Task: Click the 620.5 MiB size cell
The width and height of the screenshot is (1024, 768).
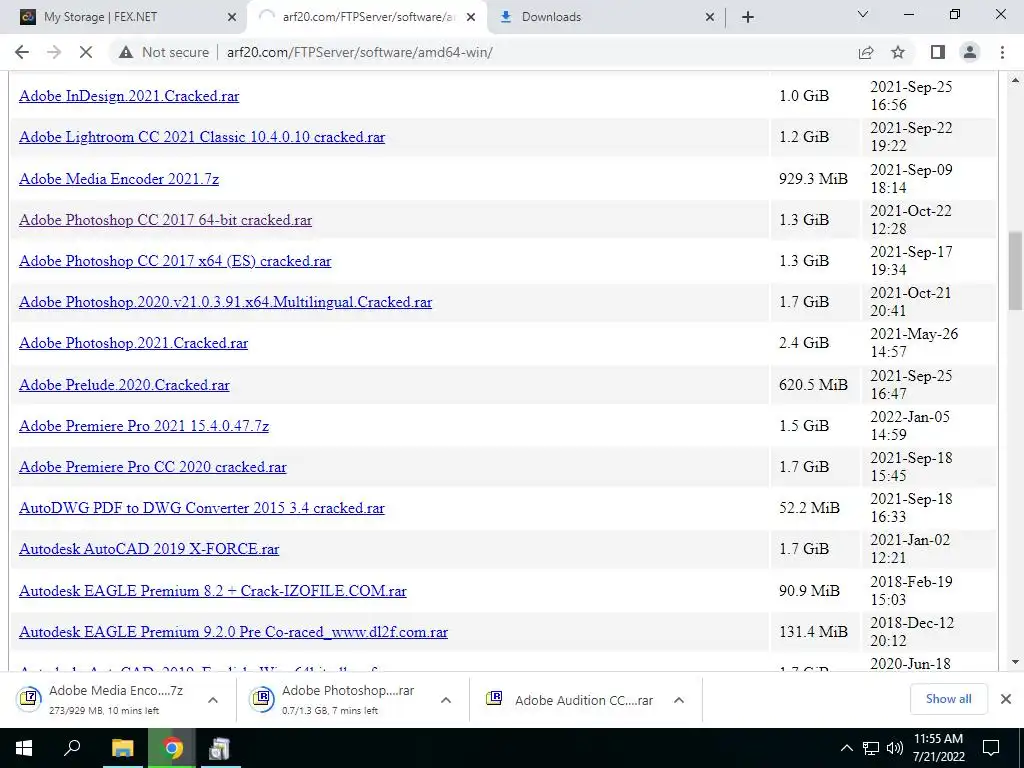Action: coord(813,385)
